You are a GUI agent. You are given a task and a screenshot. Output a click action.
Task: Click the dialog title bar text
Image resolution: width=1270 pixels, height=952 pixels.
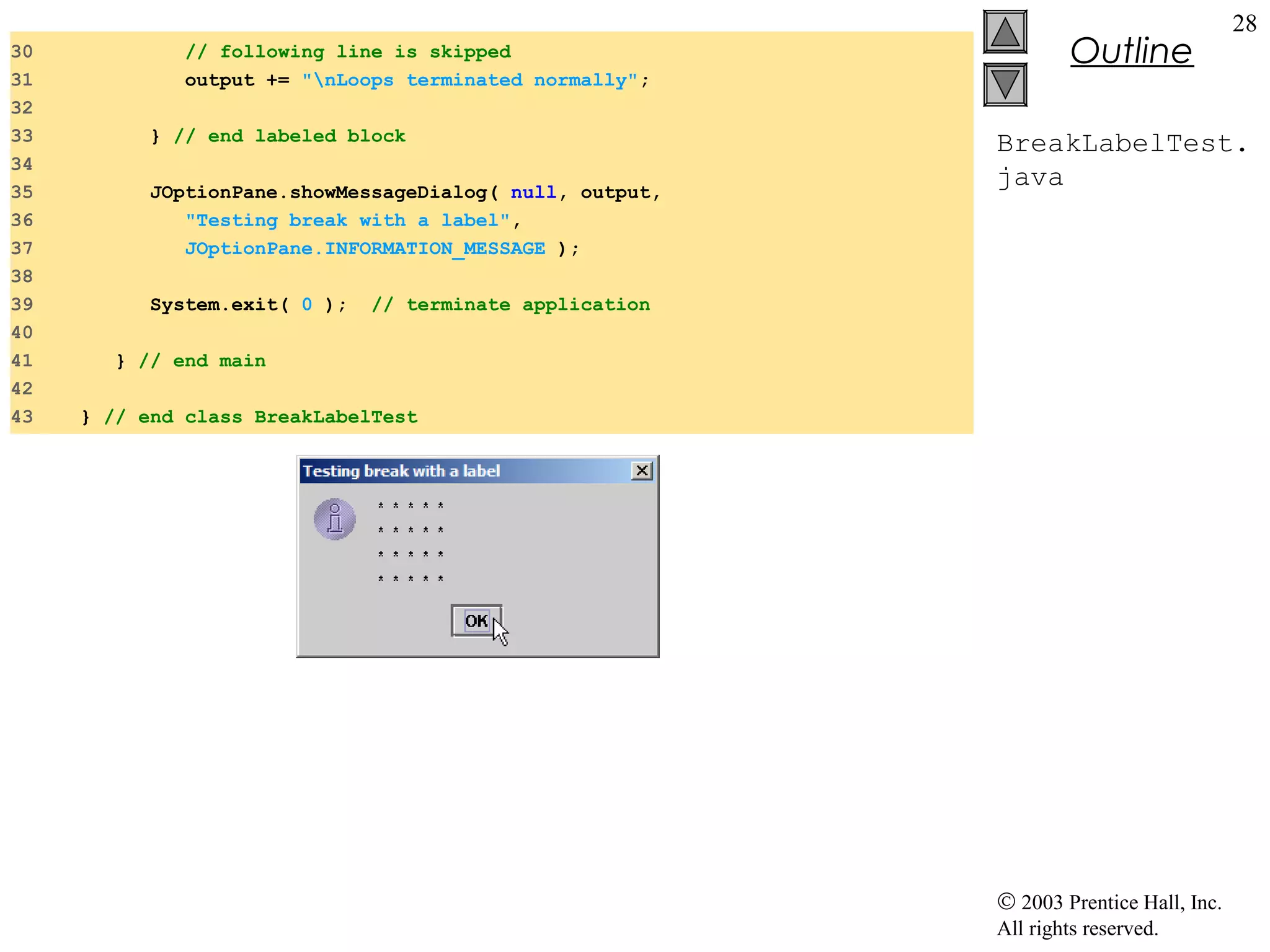tap(401, 471)
